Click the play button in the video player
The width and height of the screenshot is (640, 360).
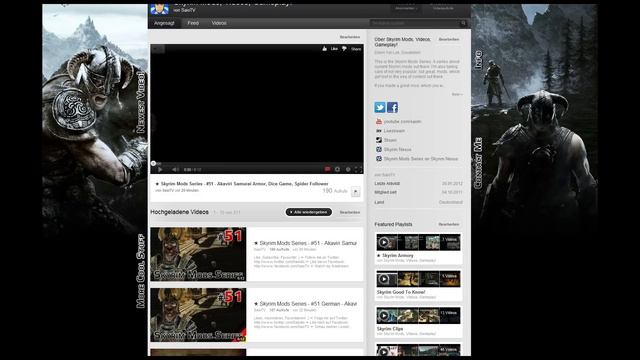pos(160,169)
